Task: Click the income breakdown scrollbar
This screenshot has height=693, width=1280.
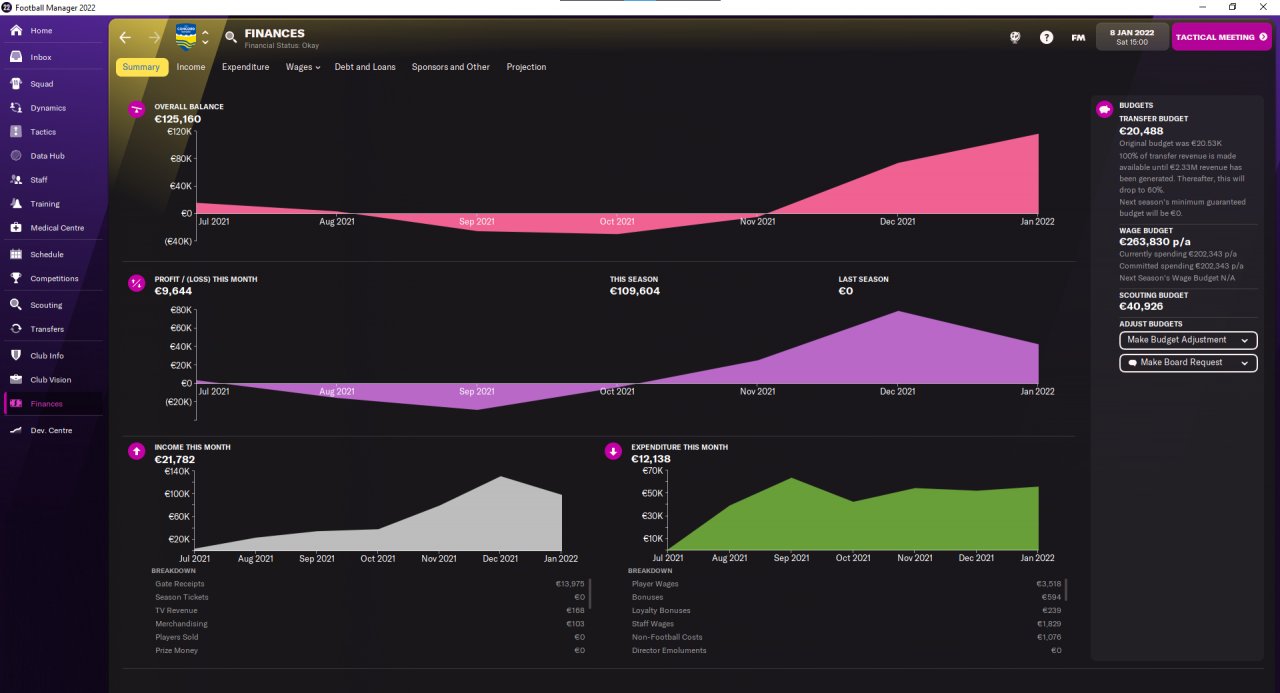Action: 590,592
